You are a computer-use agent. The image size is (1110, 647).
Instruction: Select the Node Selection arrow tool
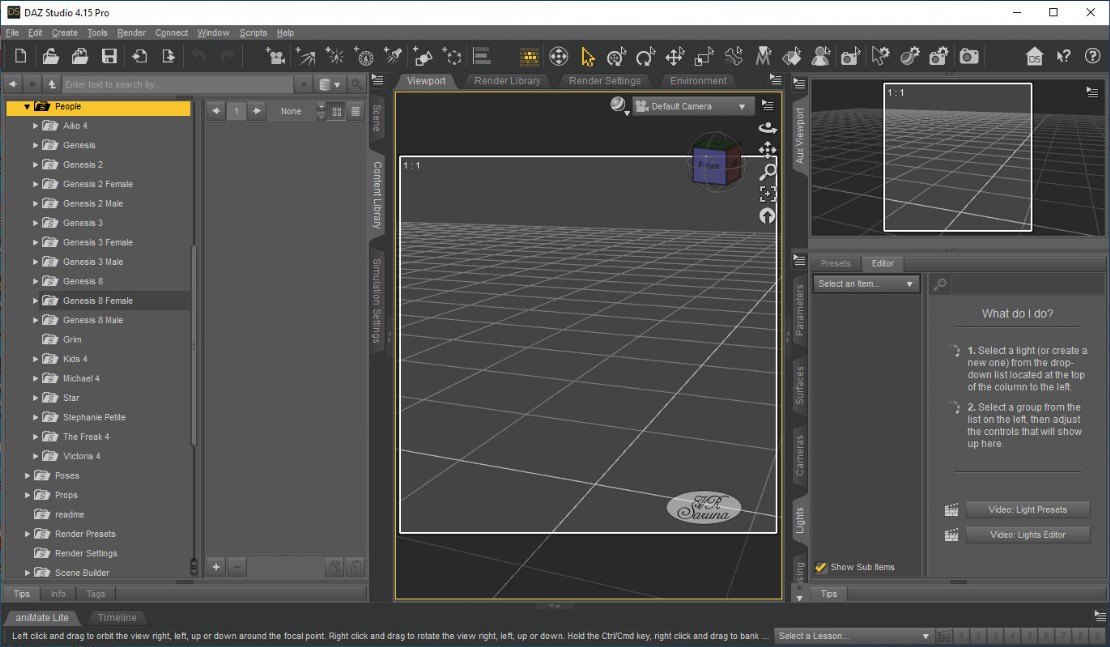(588, 56)
